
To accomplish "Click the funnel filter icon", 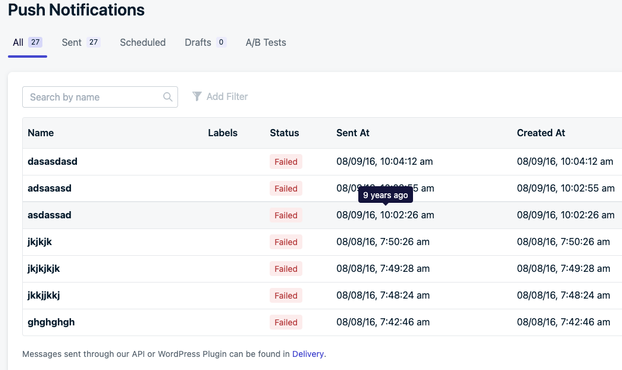I will pos(197,96).
